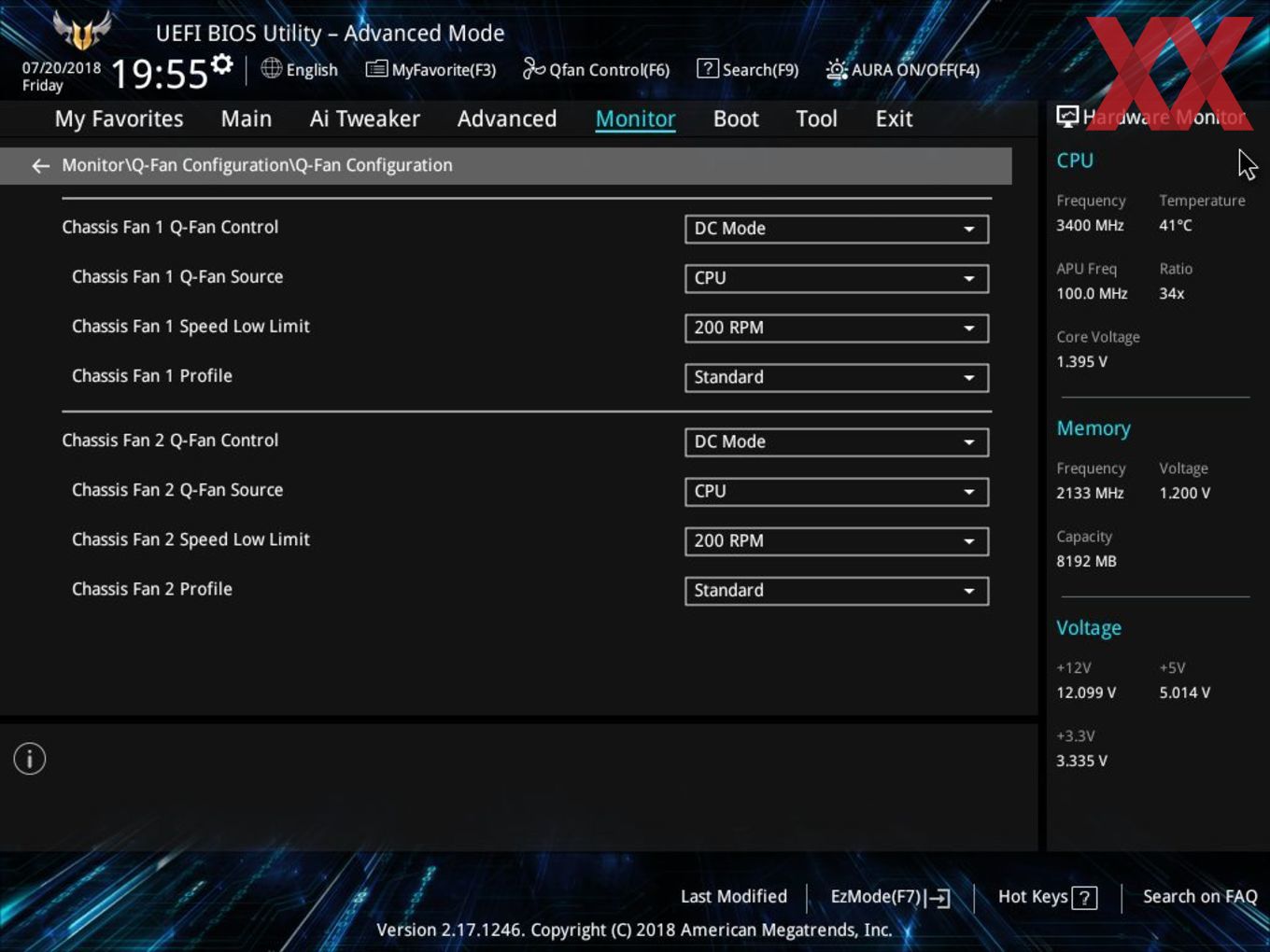
Task: Open Chassis Fan 2 Q-Fan Source dropdown
Action: [x=837, y=491]
